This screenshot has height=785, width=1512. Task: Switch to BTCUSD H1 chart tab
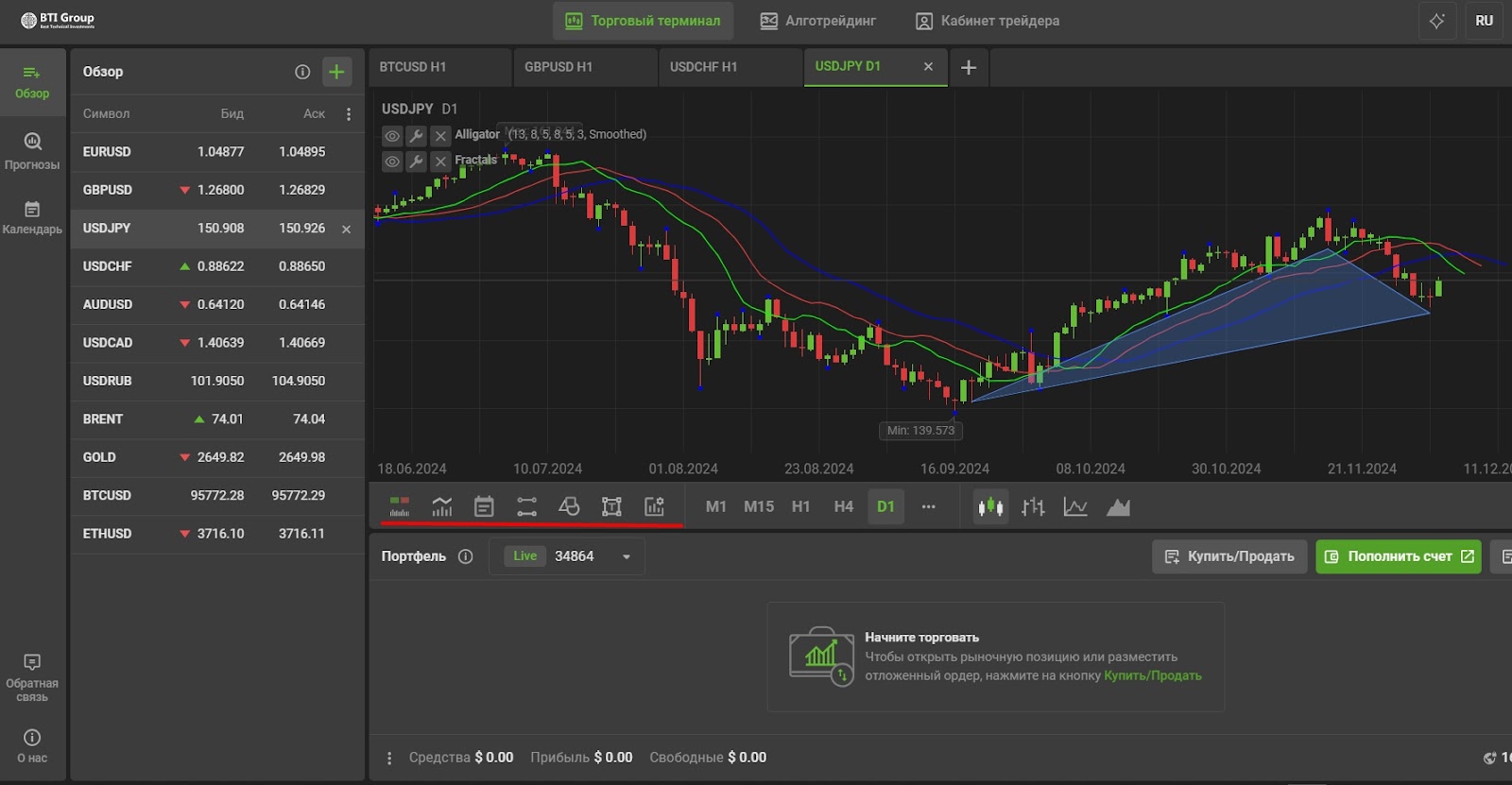[x=440, y=67]
